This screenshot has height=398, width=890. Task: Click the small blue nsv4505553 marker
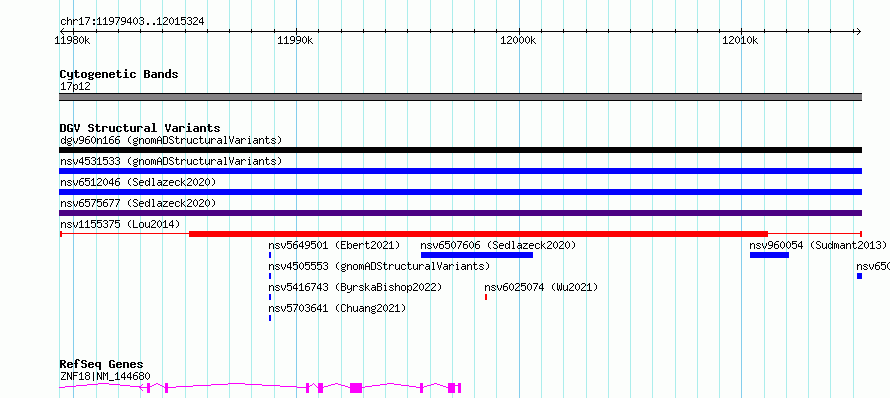pyautogui.click(x=270, y=276)
